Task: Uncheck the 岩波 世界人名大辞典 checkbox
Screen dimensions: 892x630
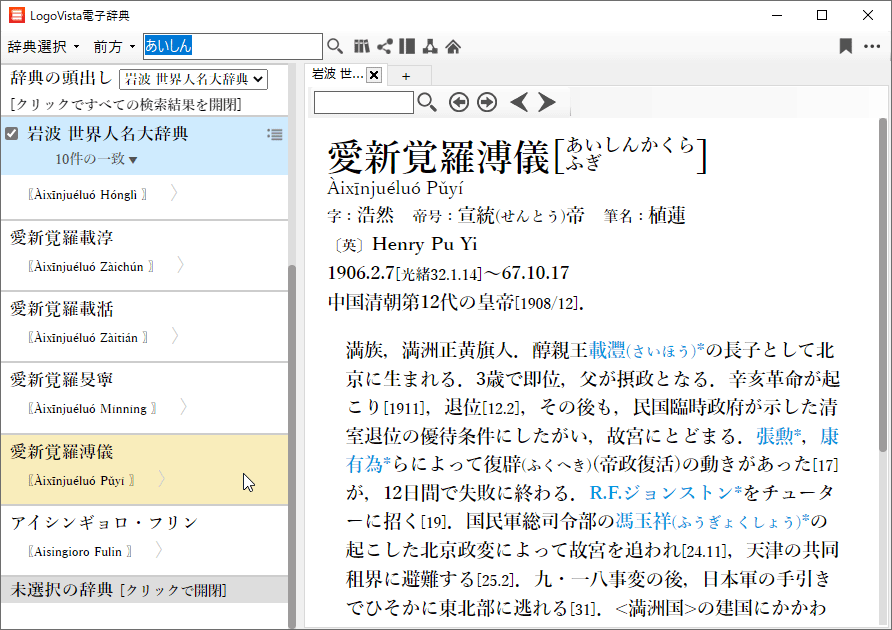Action: coord(12,134)
